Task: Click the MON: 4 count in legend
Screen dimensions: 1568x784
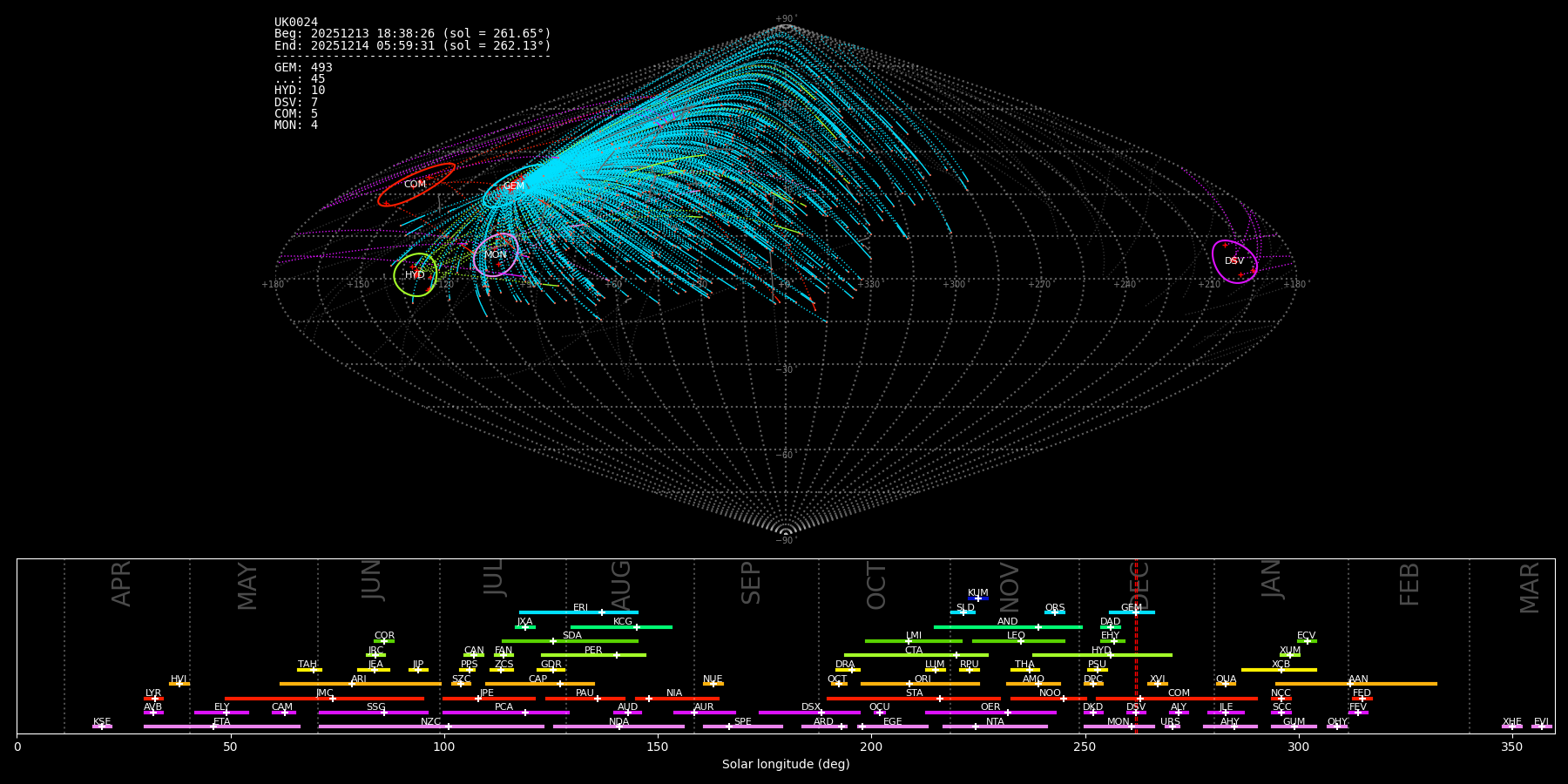Action: [296, 125]
